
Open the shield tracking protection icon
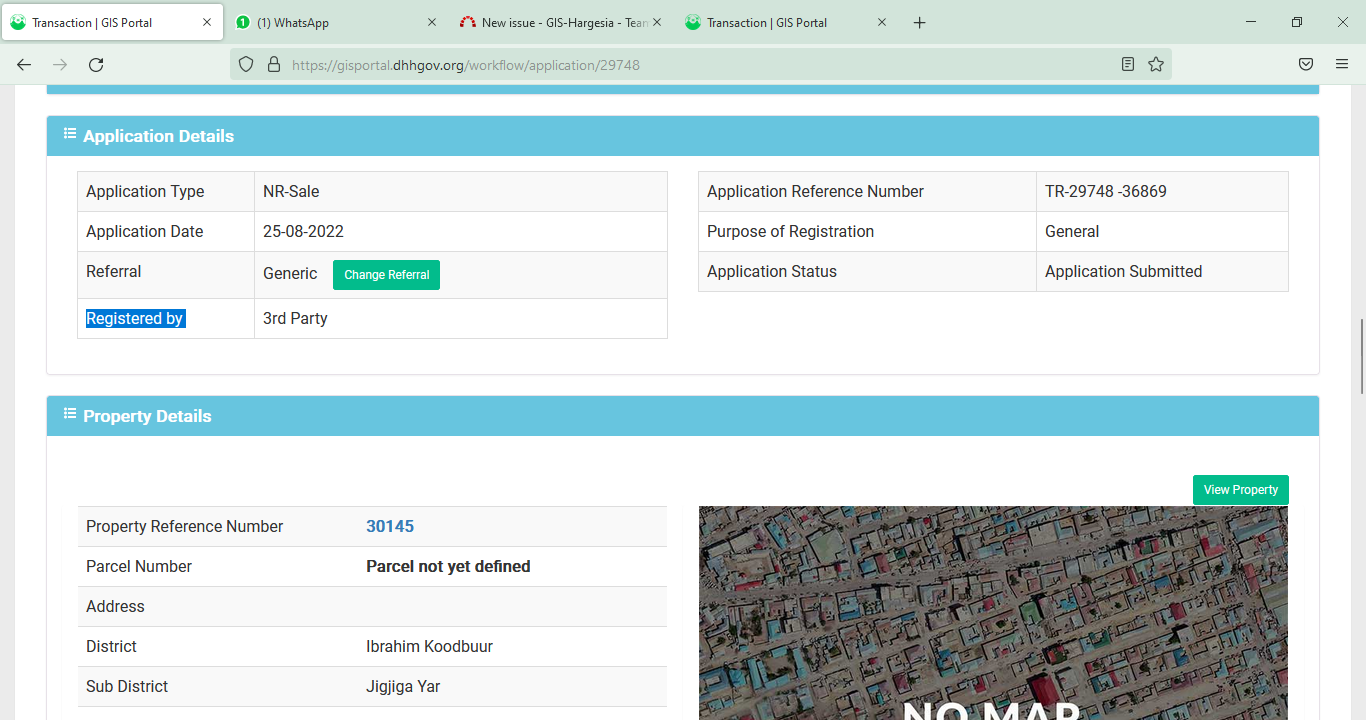(x=246, y=64)
